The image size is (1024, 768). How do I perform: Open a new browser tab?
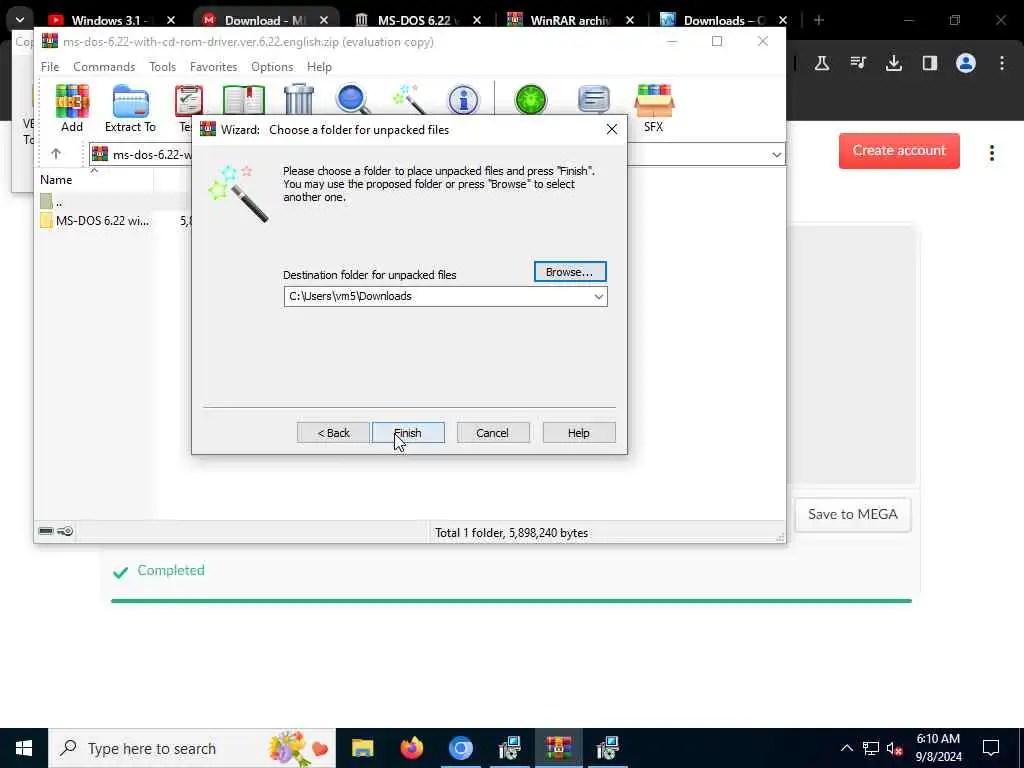click(818, 20)
